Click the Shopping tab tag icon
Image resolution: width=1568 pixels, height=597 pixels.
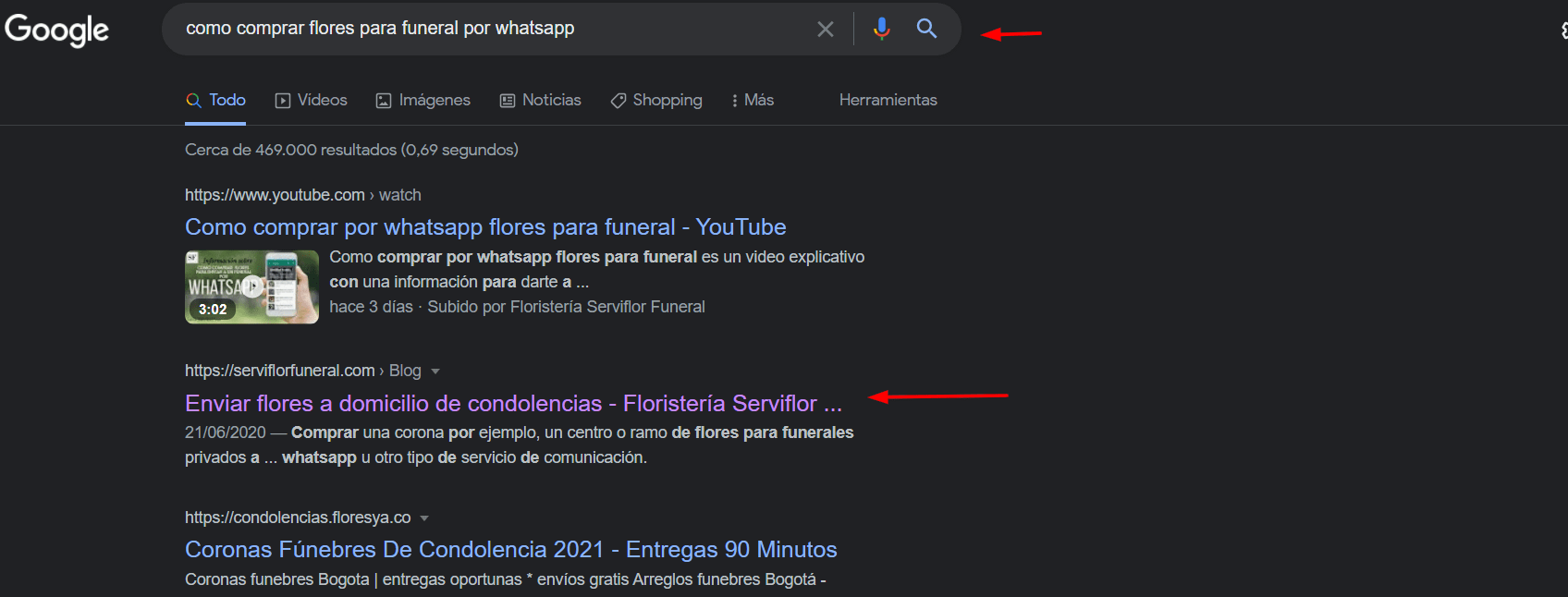[x=619, y=101]
